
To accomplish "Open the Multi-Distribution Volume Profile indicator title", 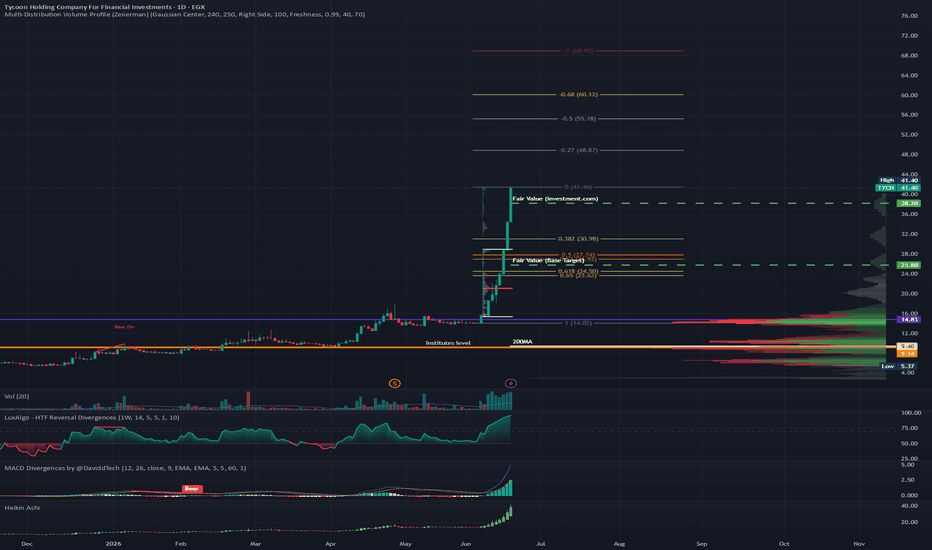I will pyautogui.click(x=184, y=14).
